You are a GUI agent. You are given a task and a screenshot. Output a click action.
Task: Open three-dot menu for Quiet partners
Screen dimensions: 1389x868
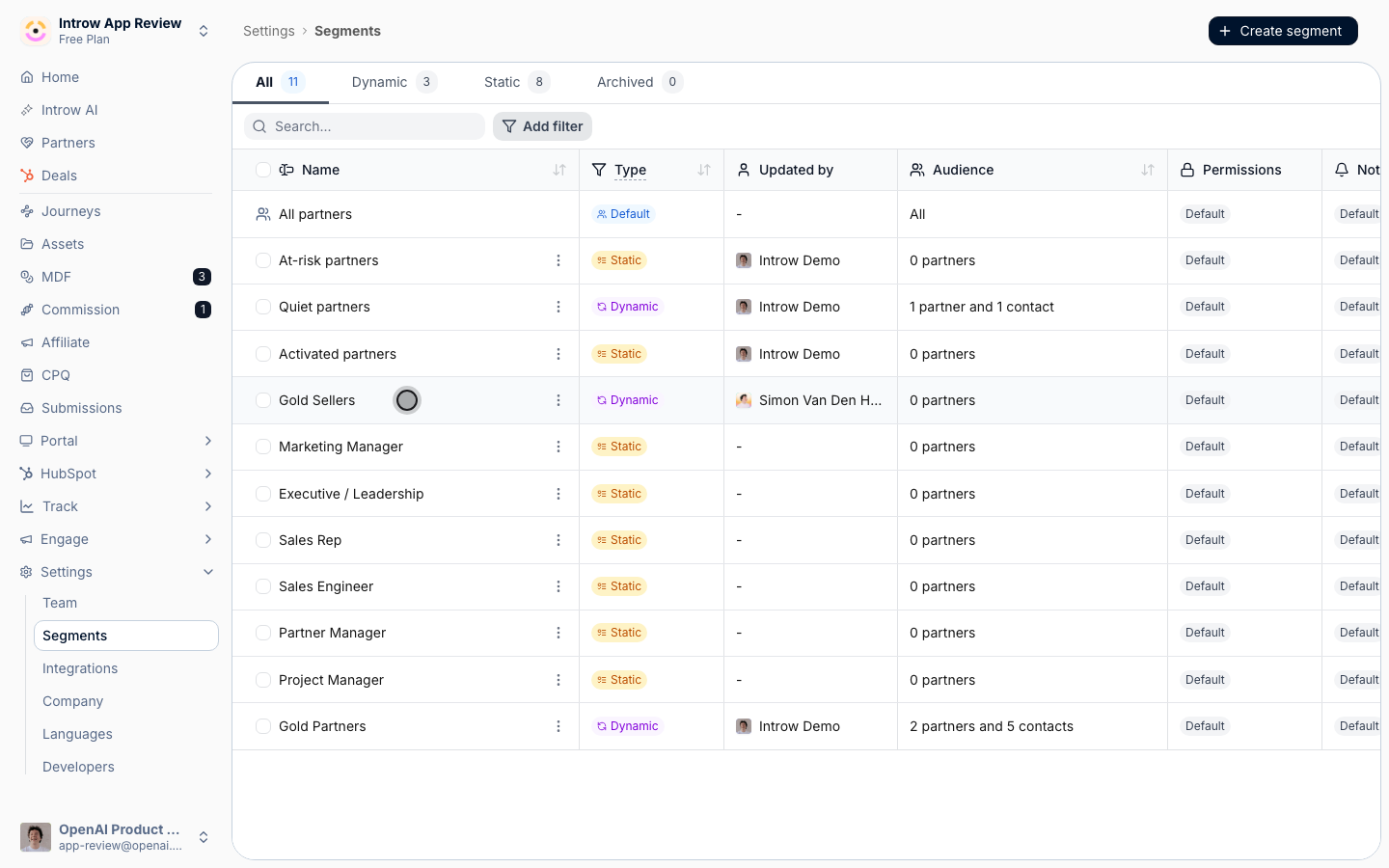click(558, 307)
